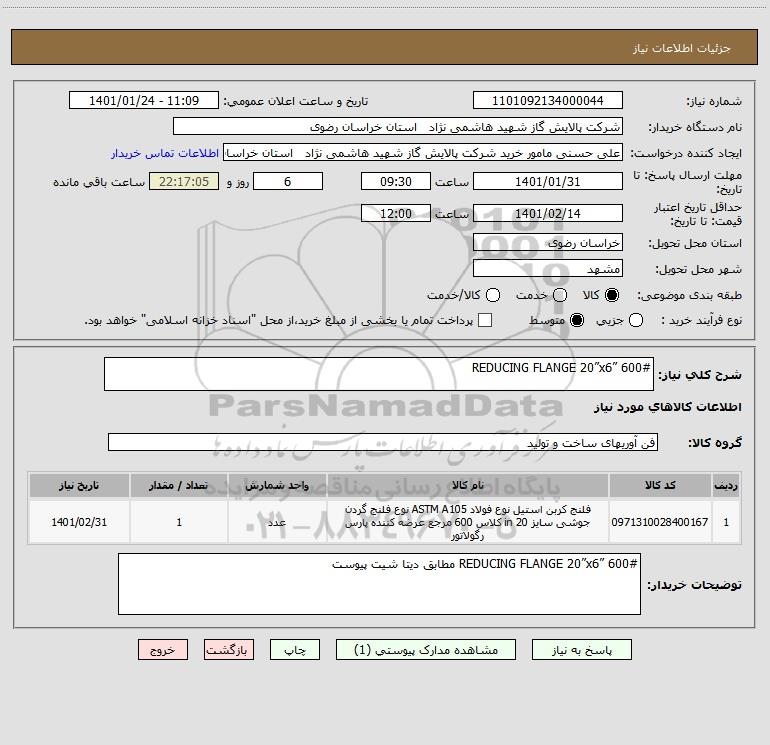The height and width of the screenshot is (745, 770).
Task: Click the delivery province field خراسان رضوی
Action: [x=548, y=243]
